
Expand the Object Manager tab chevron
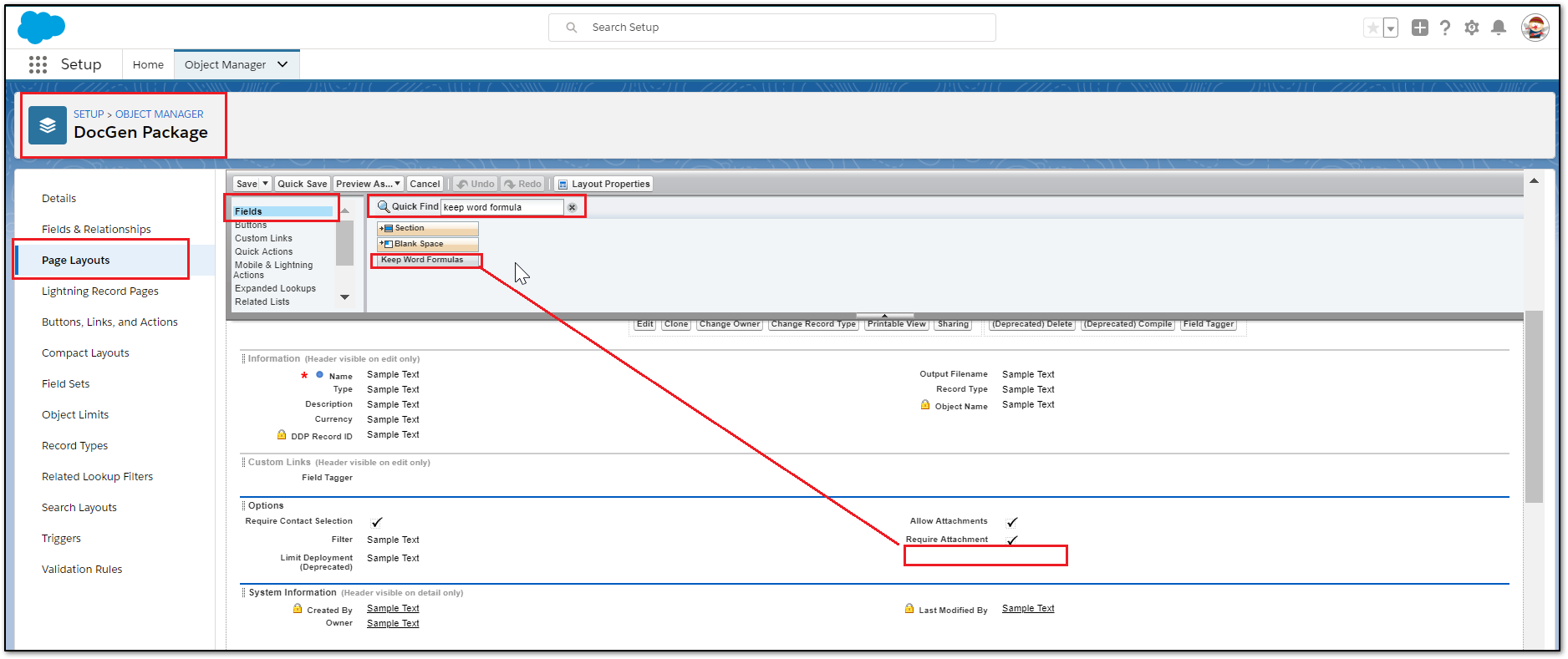click(283, 64)
